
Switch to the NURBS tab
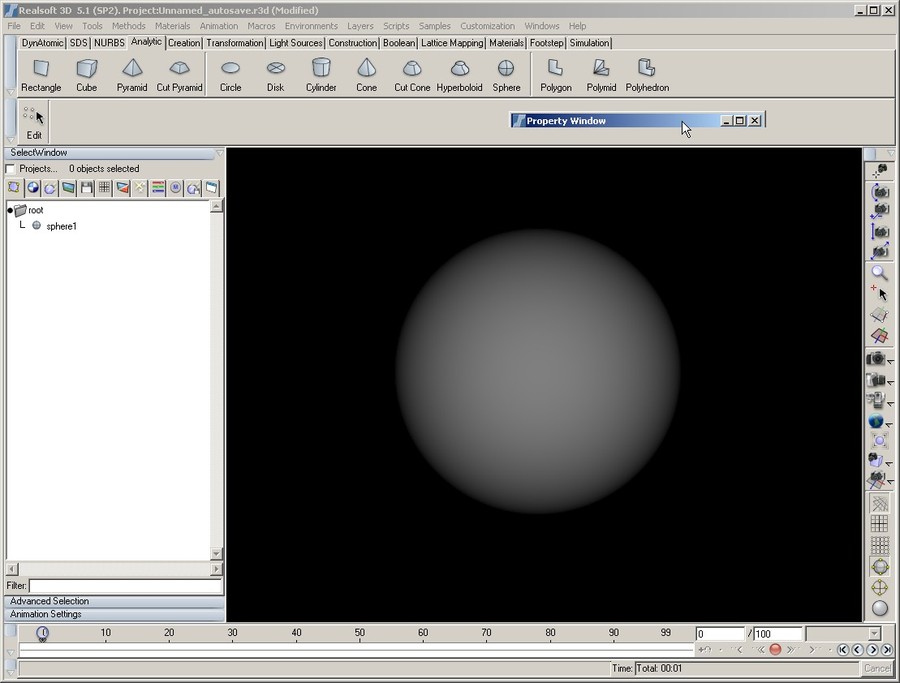(x=109, y=43)
